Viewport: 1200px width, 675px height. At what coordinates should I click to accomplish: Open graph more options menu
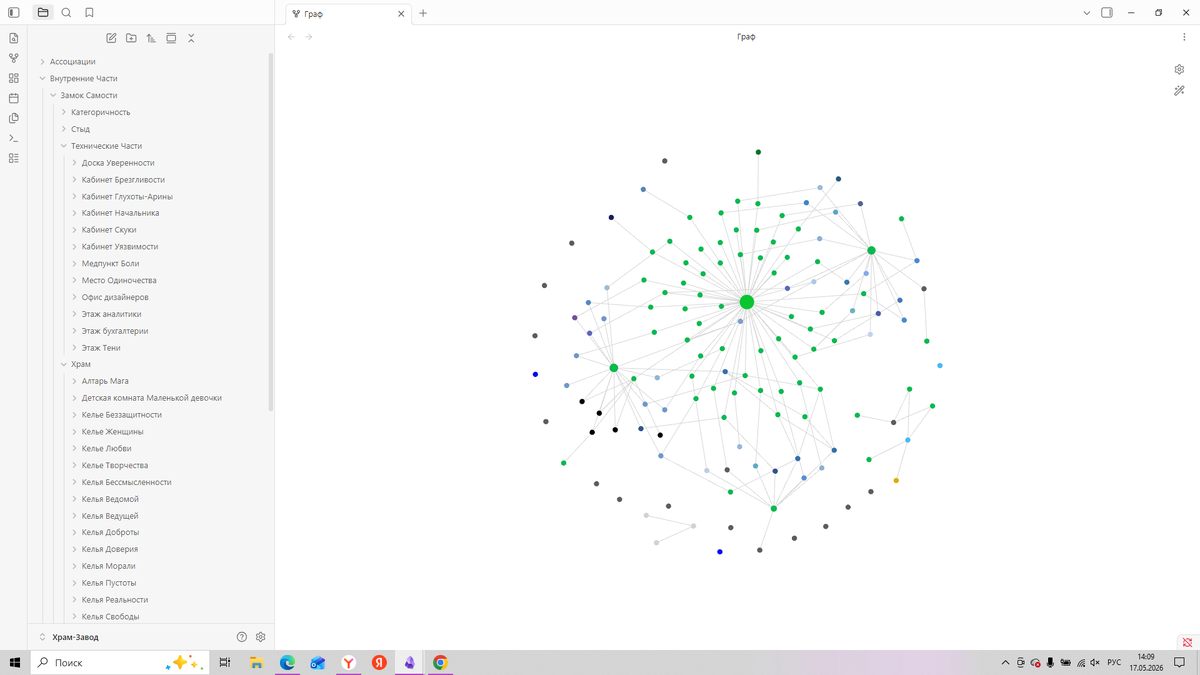coord(1184,37)
